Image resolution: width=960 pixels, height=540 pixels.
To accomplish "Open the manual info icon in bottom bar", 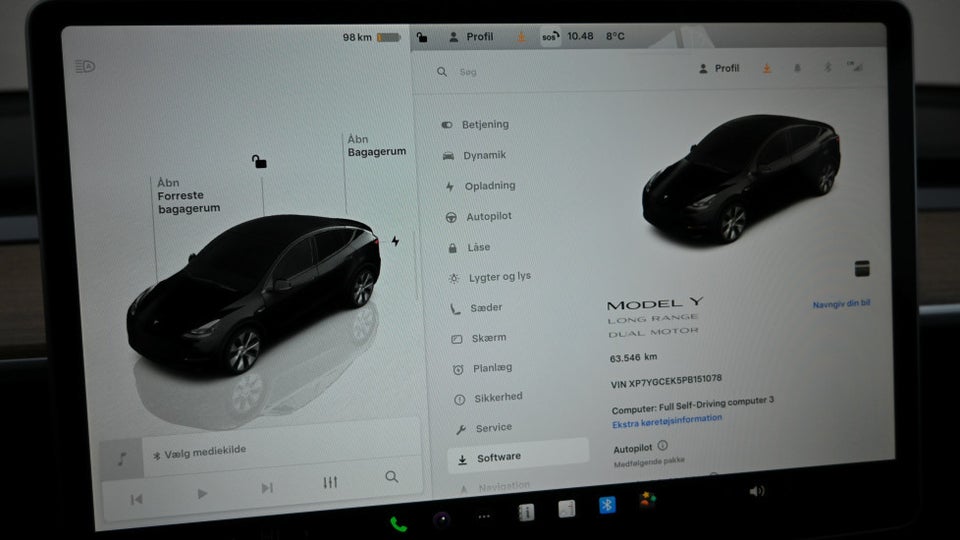I will point(526,512).
